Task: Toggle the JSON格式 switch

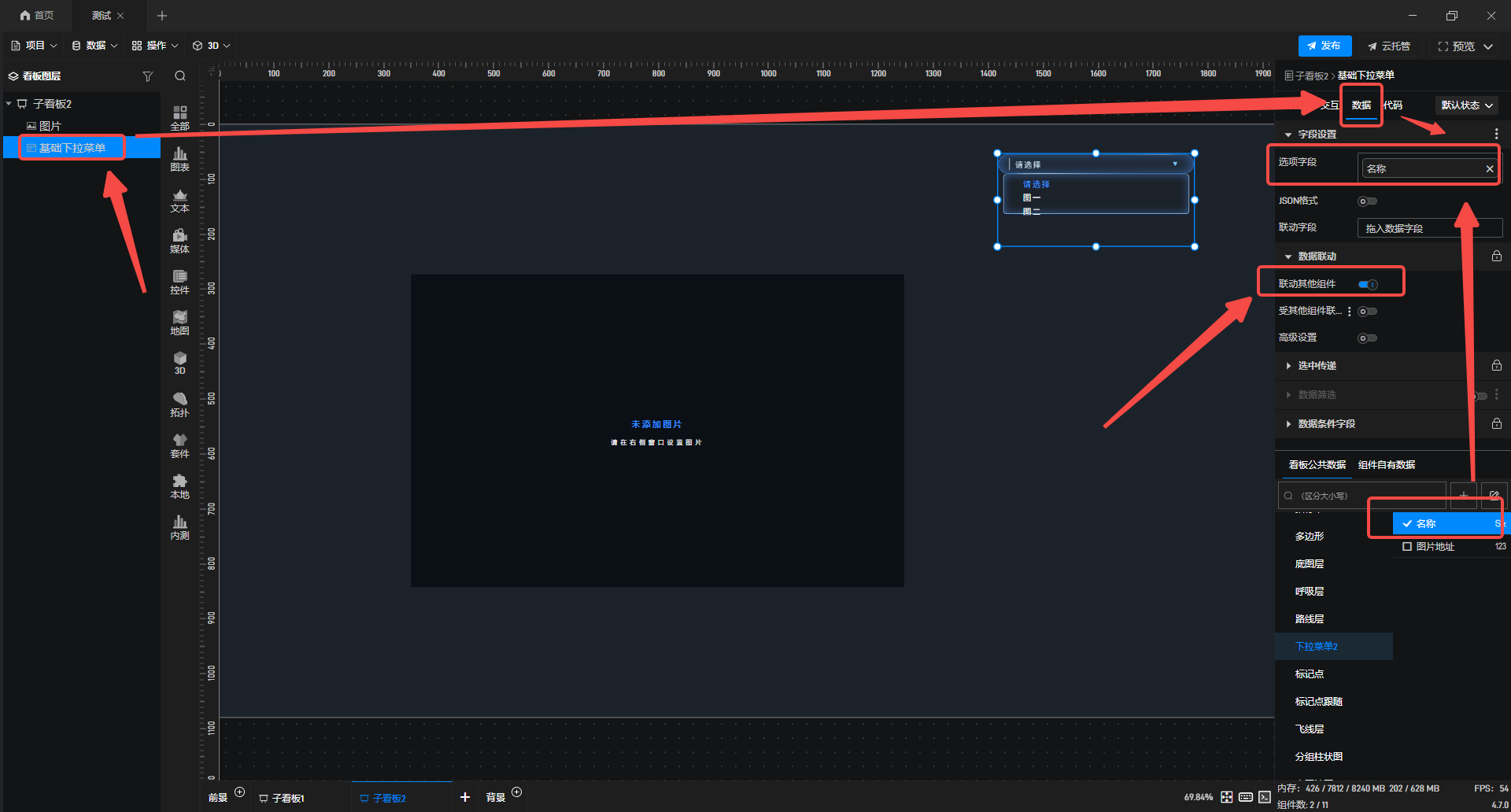Action: coord(1367,201)
